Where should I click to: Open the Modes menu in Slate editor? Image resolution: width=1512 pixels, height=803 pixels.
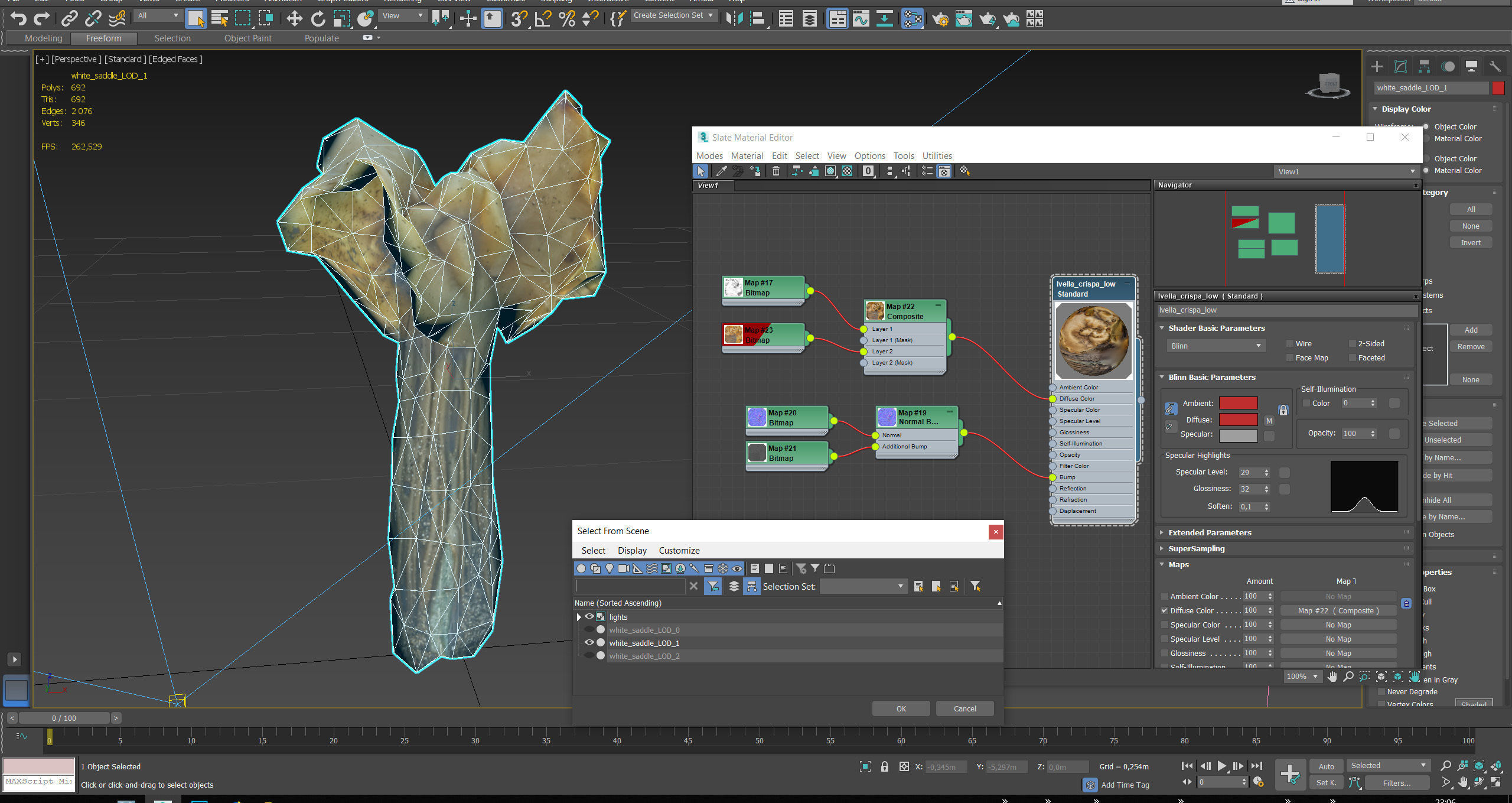(709, 156)
